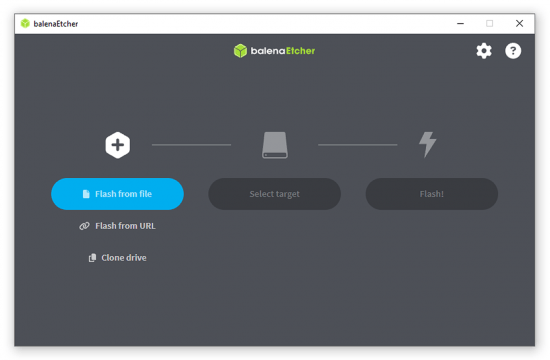Image resolution: width=550 pixels, height=360 pixels.
Task: Click the drive icon in the middle step
Action: pyautogui.click(x=275, y=145)
